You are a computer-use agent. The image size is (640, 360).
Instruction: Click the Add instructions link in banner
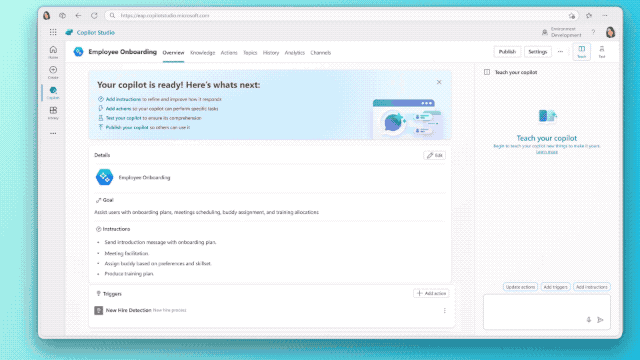[123, 99]
